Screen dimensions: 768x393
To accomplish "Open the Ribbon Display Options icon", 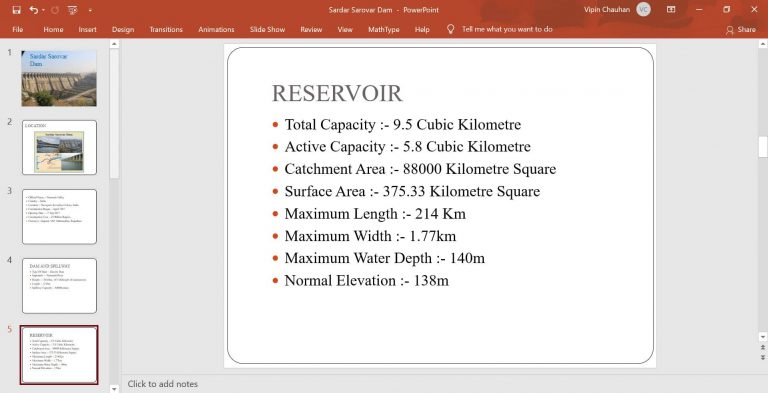I will [671, 9].
